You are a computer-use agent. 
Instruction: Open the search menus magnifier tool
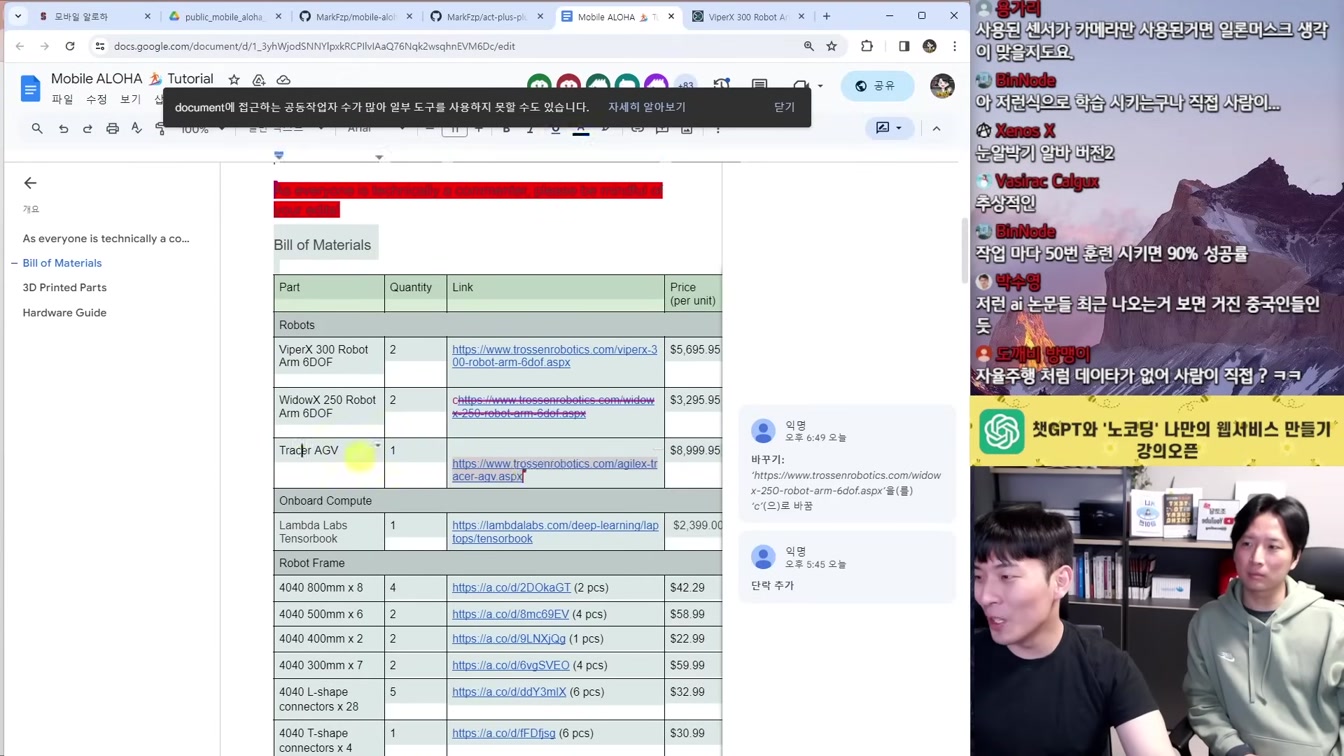tap(37, 128)
